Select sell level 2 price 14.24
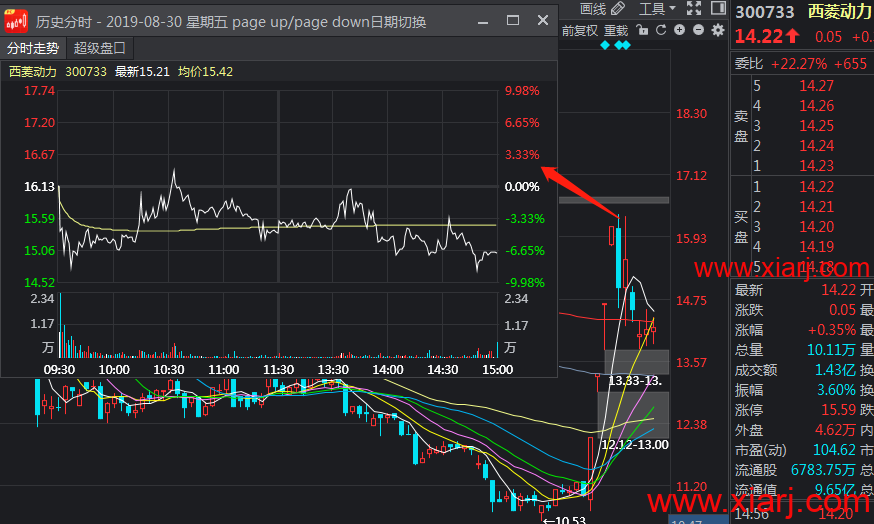Screen dimensions: 874x524 817,146
